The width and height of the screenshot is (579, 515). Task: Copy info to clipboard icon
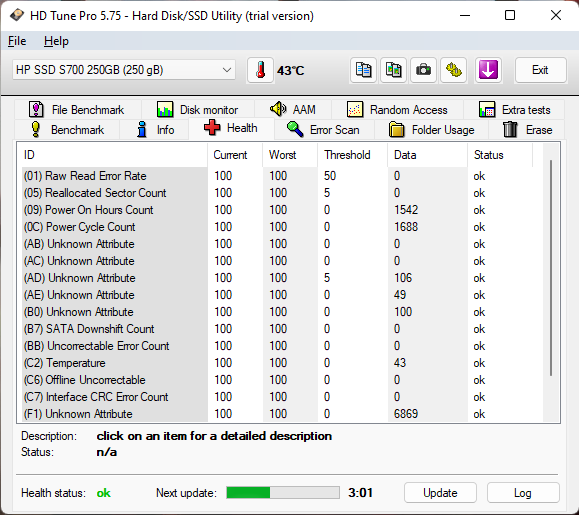(x=363, y=70)
